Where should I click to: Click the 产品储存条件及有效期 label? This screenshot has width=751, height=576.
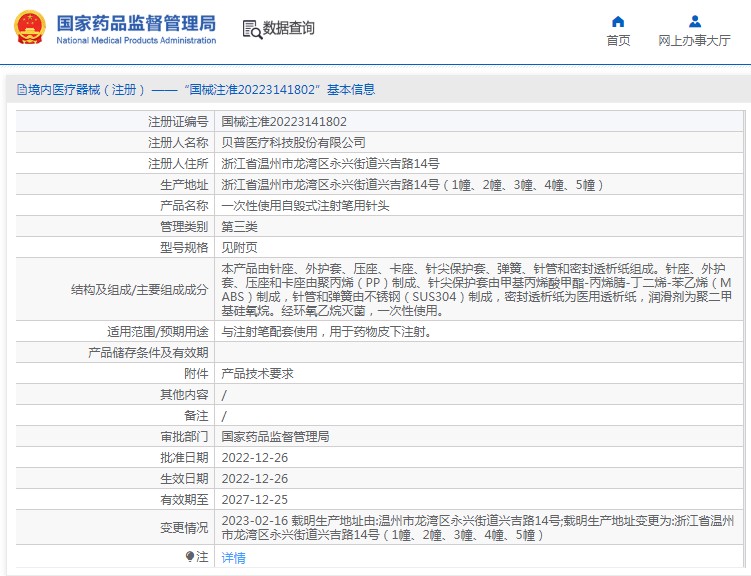point(148,353)
